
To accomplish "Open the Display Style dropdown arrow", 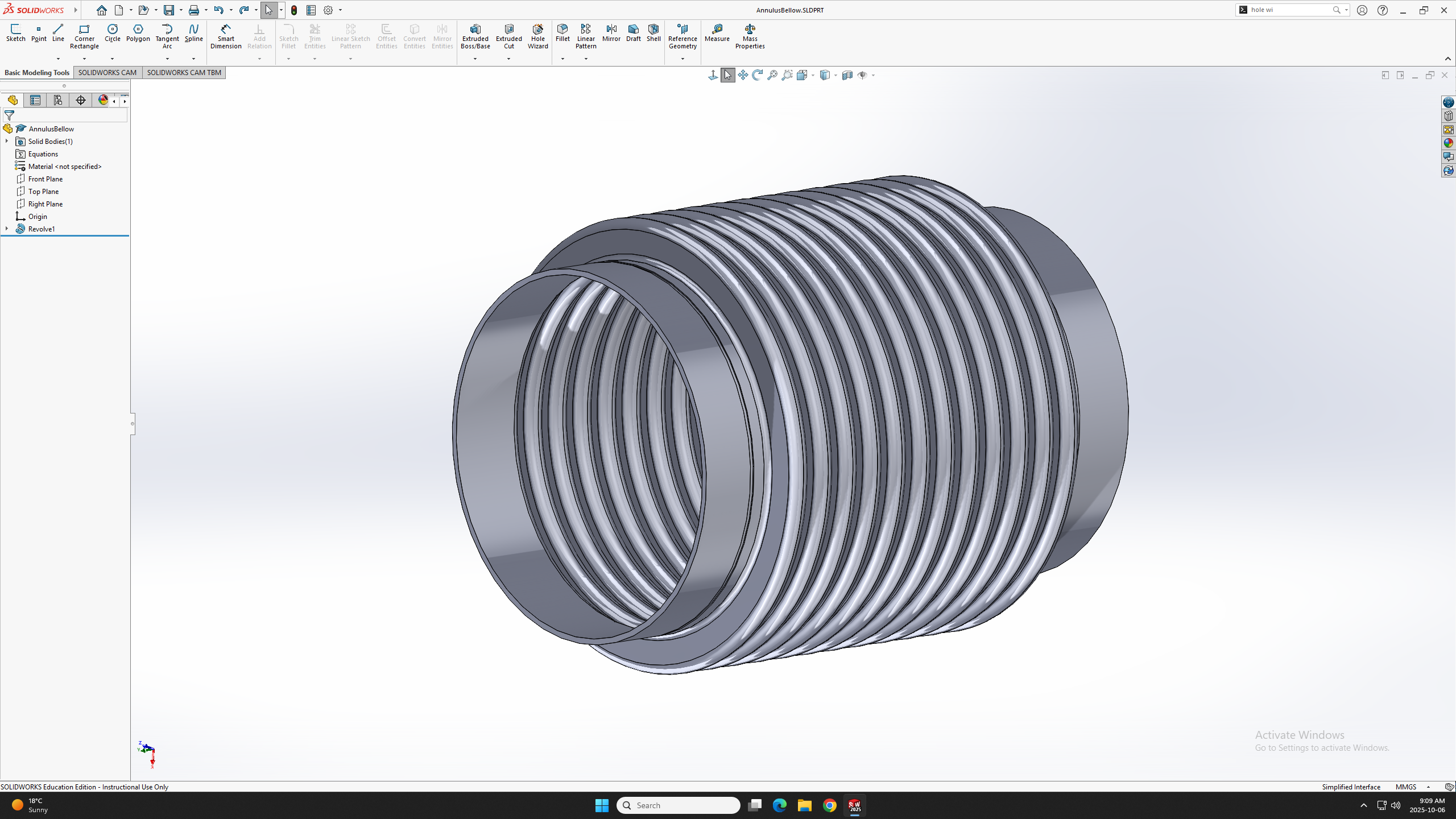I will pyautogui.click(x=835, y=75).
